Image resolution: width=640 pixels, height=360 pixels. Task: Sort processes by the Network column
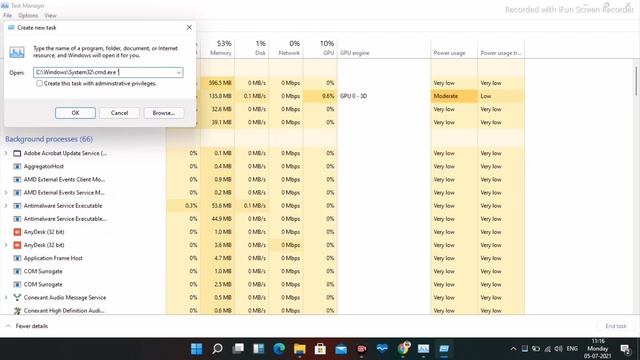(x=286, y=48)
